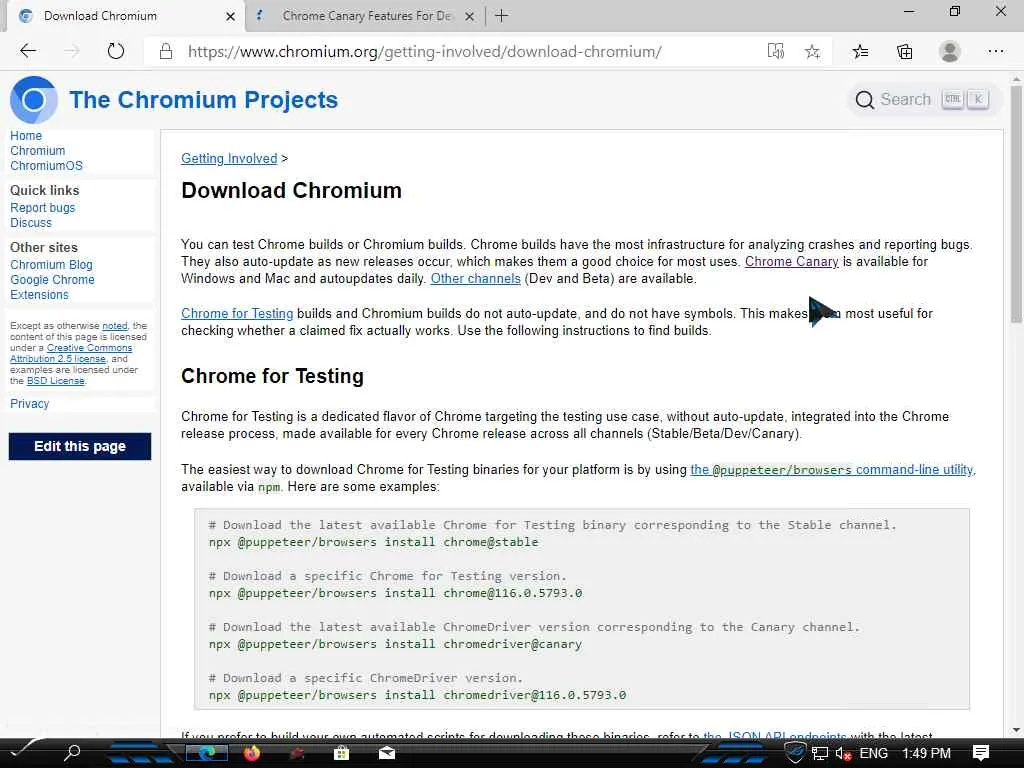Viewport: 1024px width, 768px height.
Task: Click the 1:49 PM clock
Action: pos(926,753)
